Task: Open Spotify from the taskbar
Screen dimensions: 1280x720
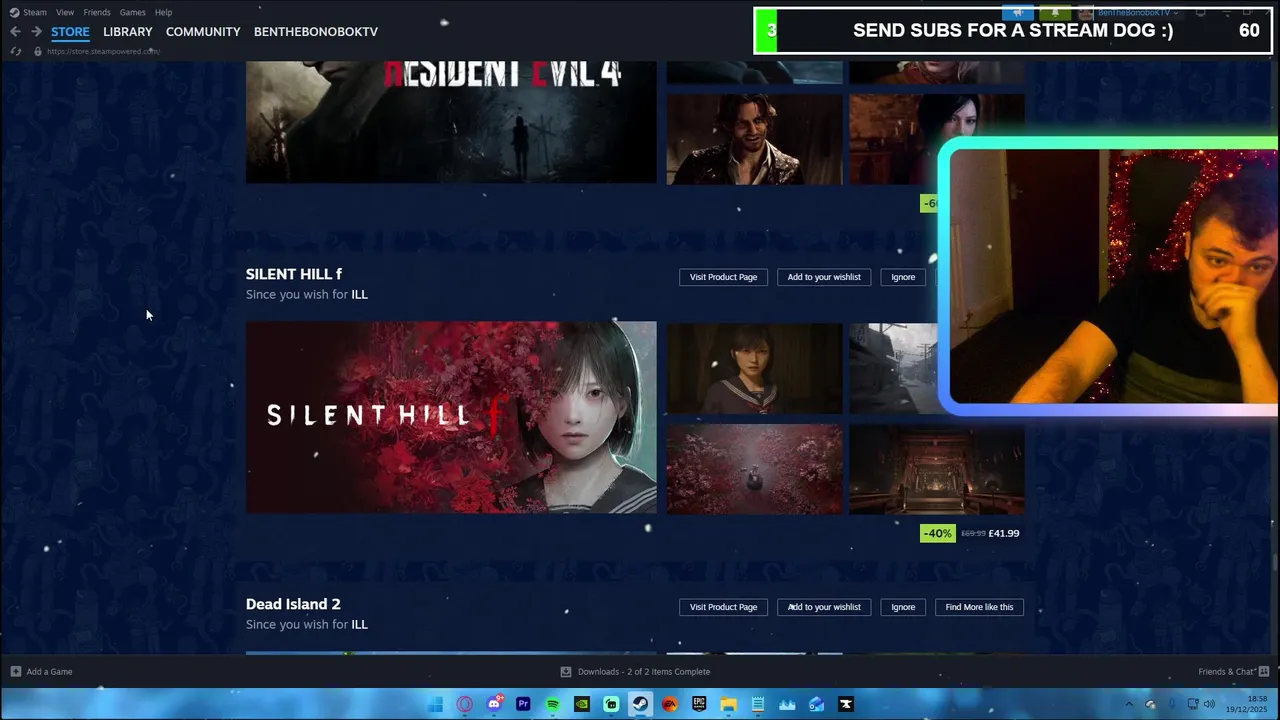Action: 553,704
